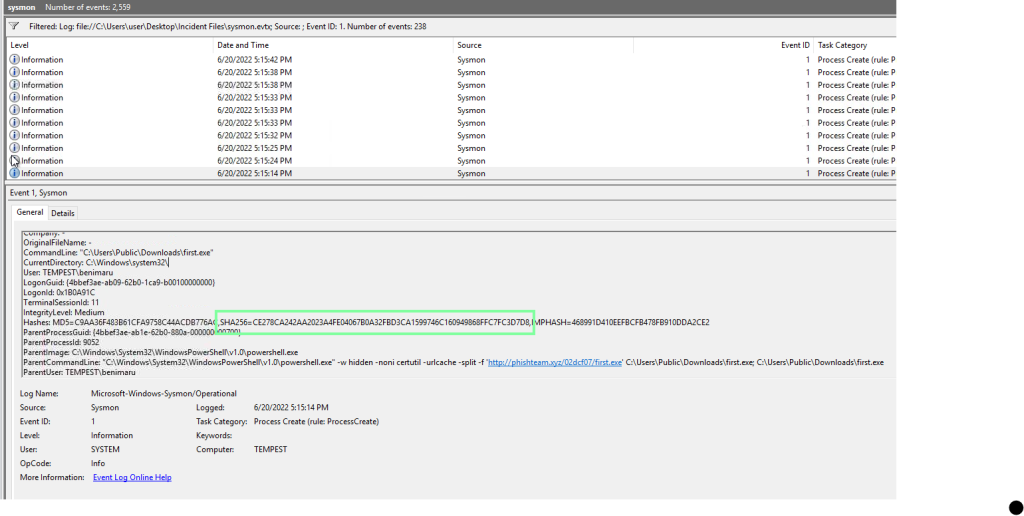Sort events by the Level column header
1024x516 pixels.
[18, 45]
